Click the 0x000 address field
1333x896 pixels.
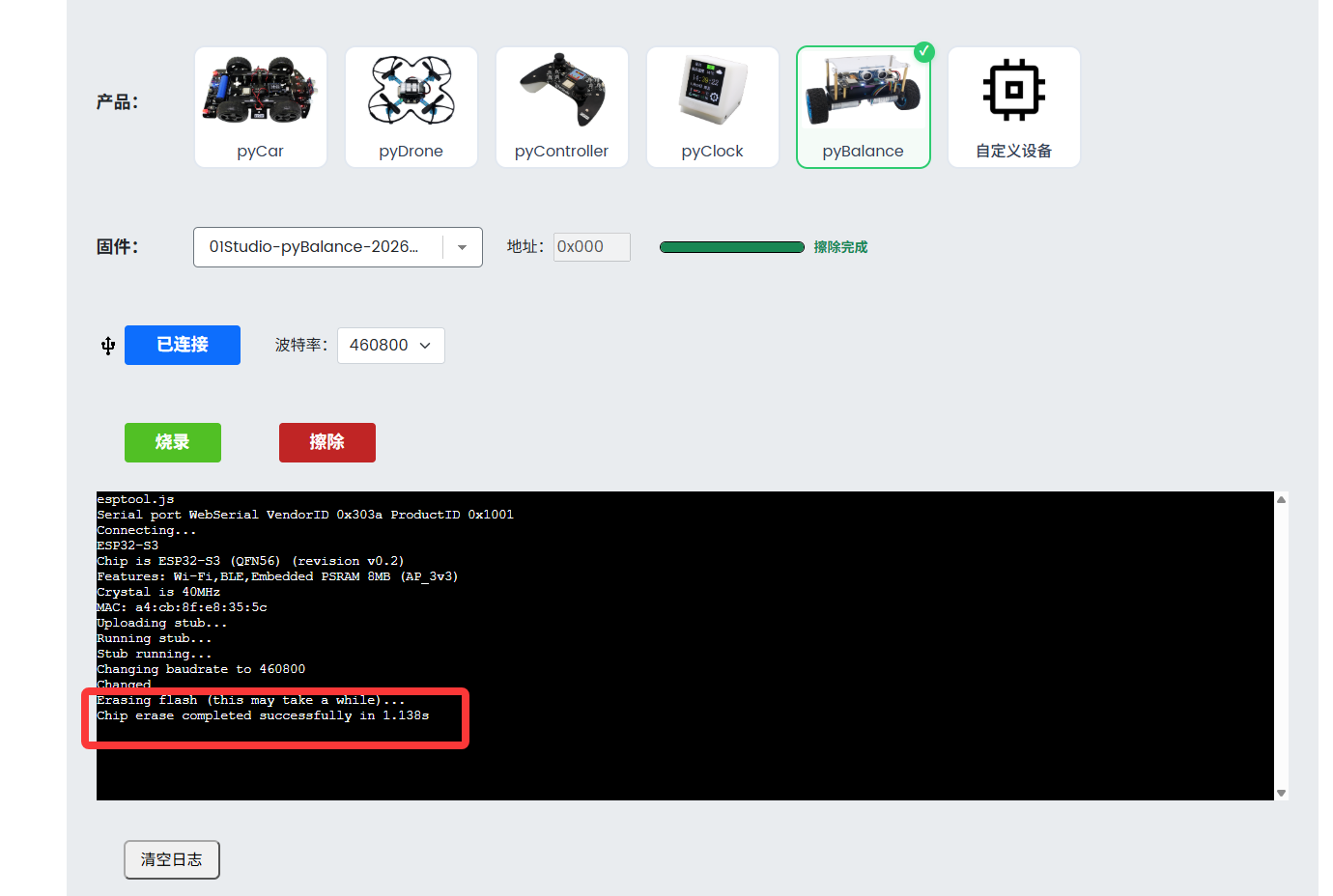coord(592,247)
